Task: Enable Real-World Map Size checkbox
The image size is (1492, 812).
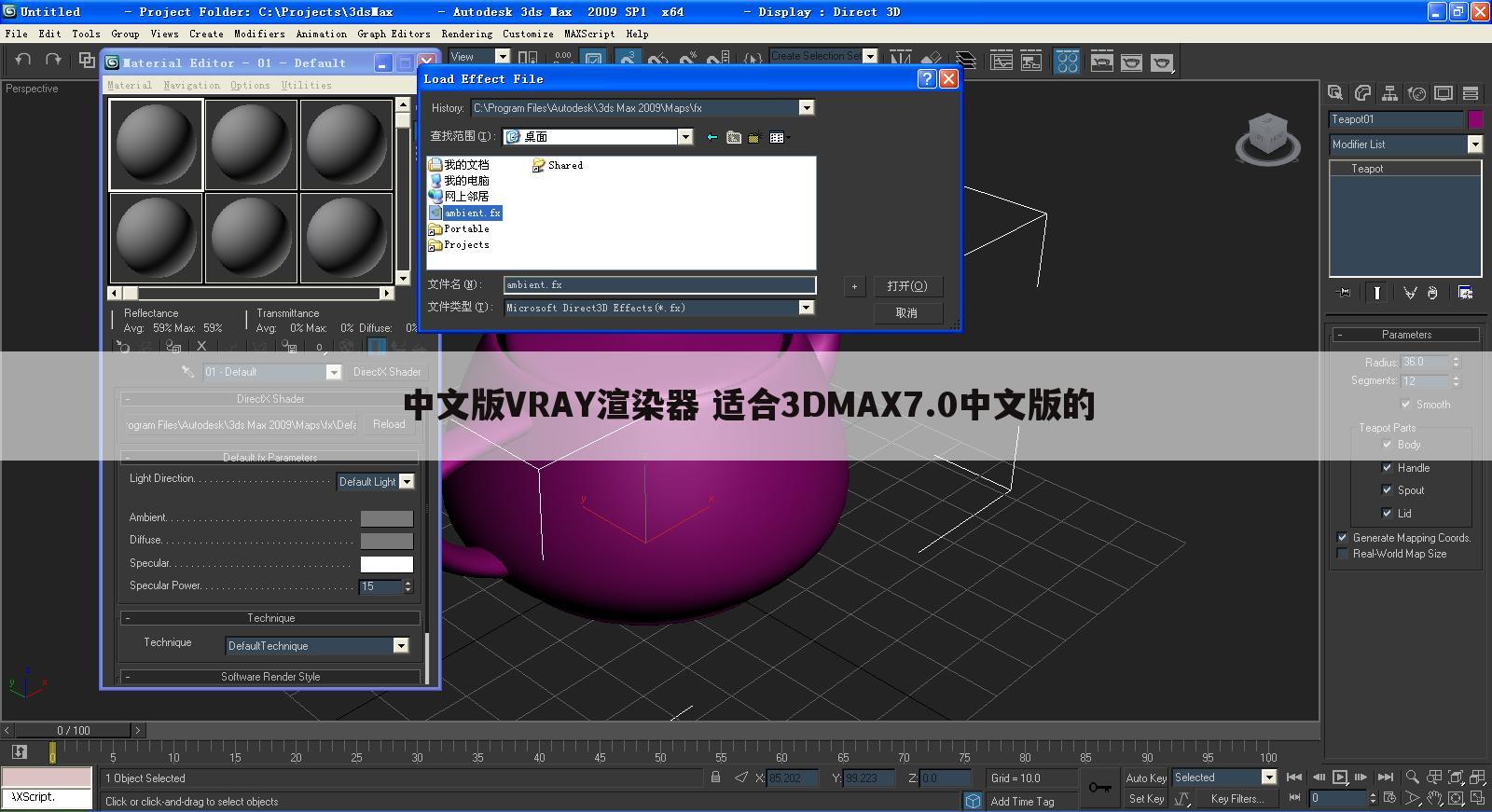Action: [x=1343, y=554]
